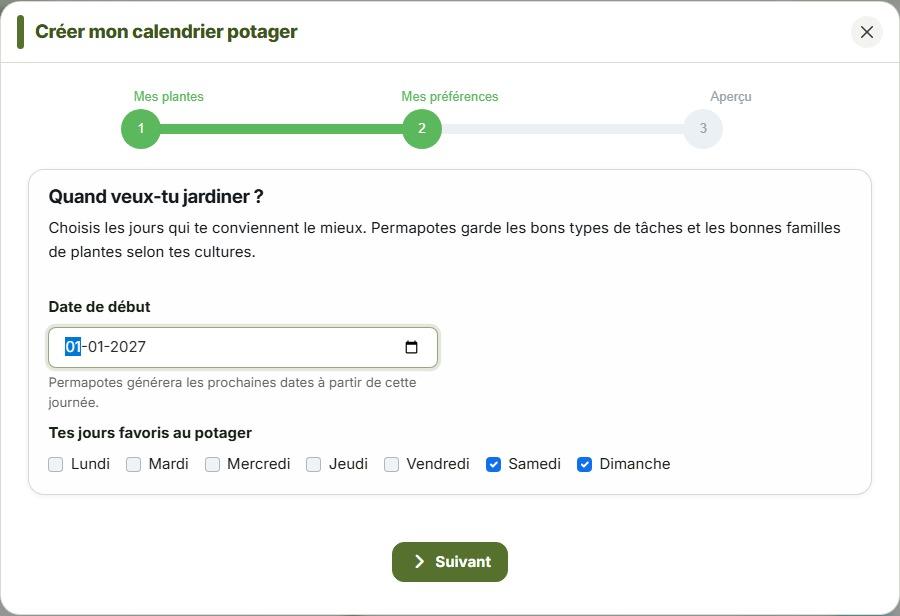
Task: Tick the Mercredi checkbox
Action: click(212, 464)
